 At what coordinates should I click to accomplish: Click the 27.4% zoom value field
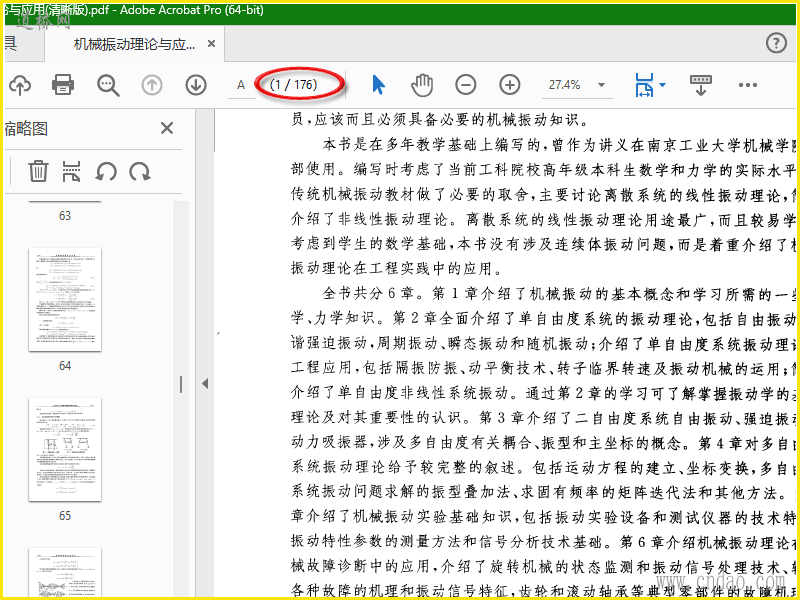tap(564, 85)
